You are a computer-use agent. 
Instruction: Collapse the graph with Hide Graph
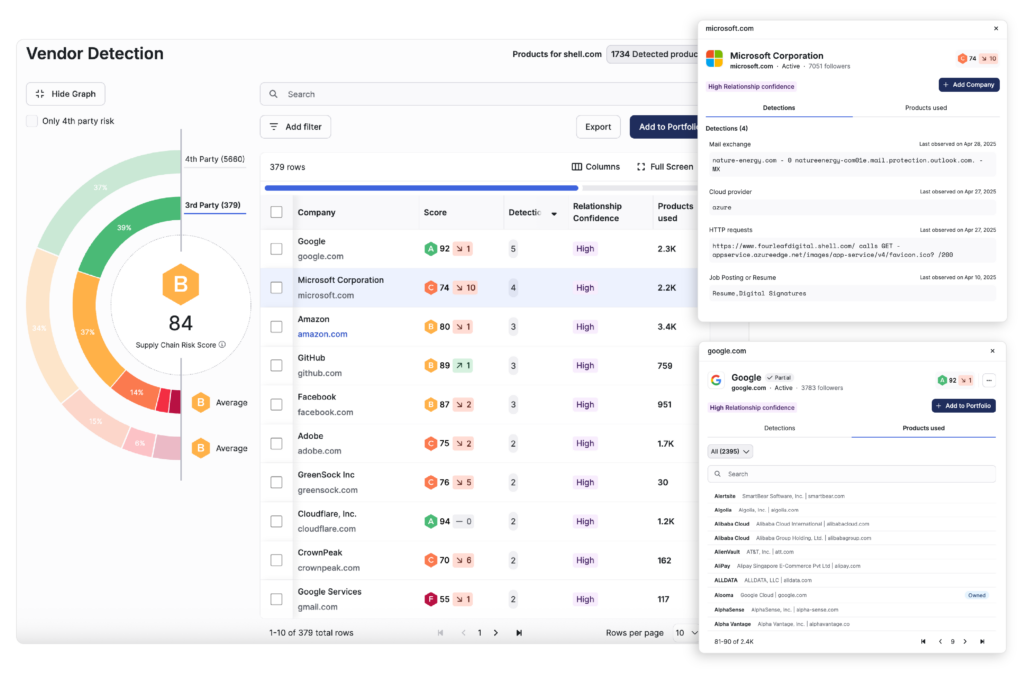point(65,94)
